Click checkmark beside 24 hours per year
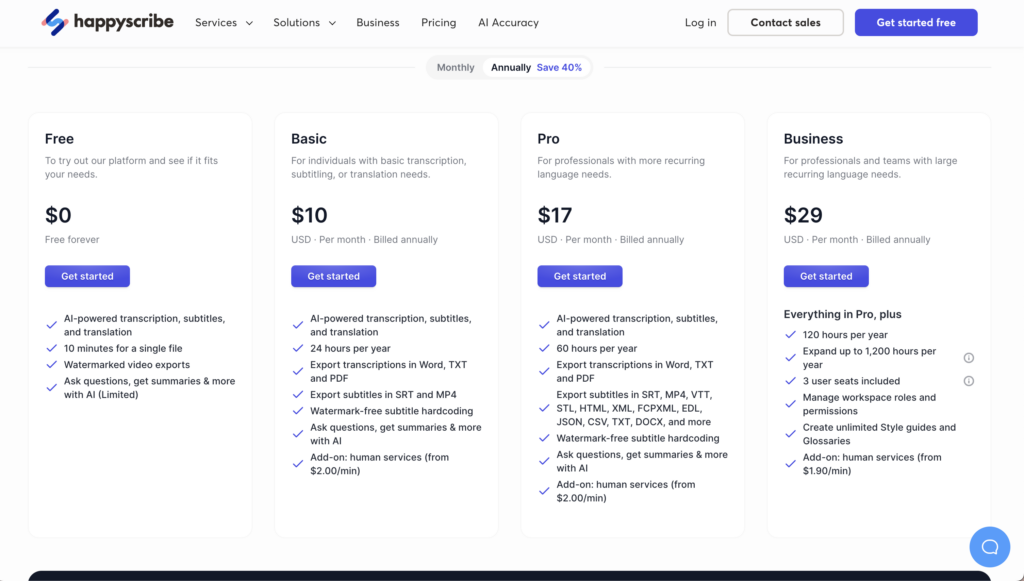The image size is (1024, 581). [298, 349]
